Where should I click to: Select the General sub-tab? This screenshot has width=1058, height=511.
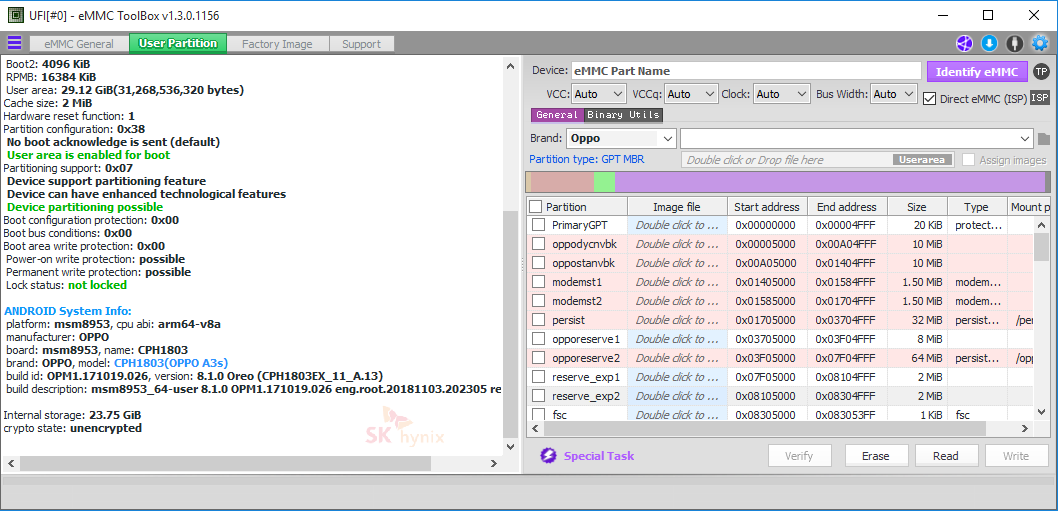click(x=557, y=115)
